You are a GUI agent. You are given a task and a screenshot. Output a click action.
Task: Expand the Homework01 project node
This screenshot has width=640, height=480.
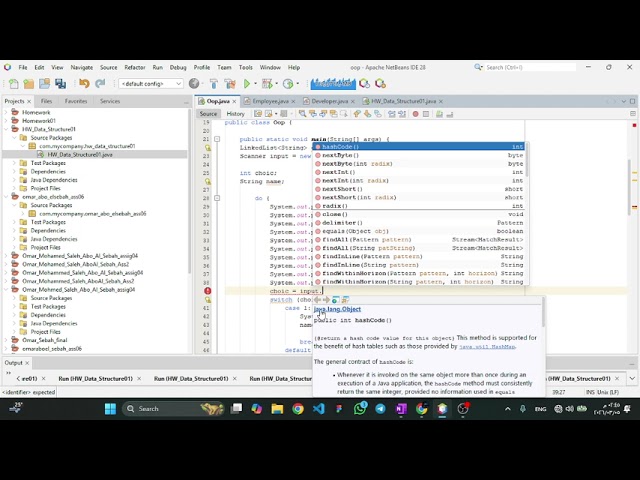[6, 121]
